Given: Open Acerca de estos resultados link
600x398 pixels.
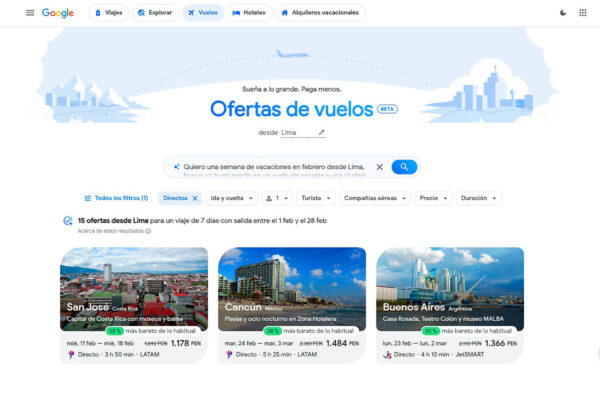Looking at the screenshot, I should [111, 231].
